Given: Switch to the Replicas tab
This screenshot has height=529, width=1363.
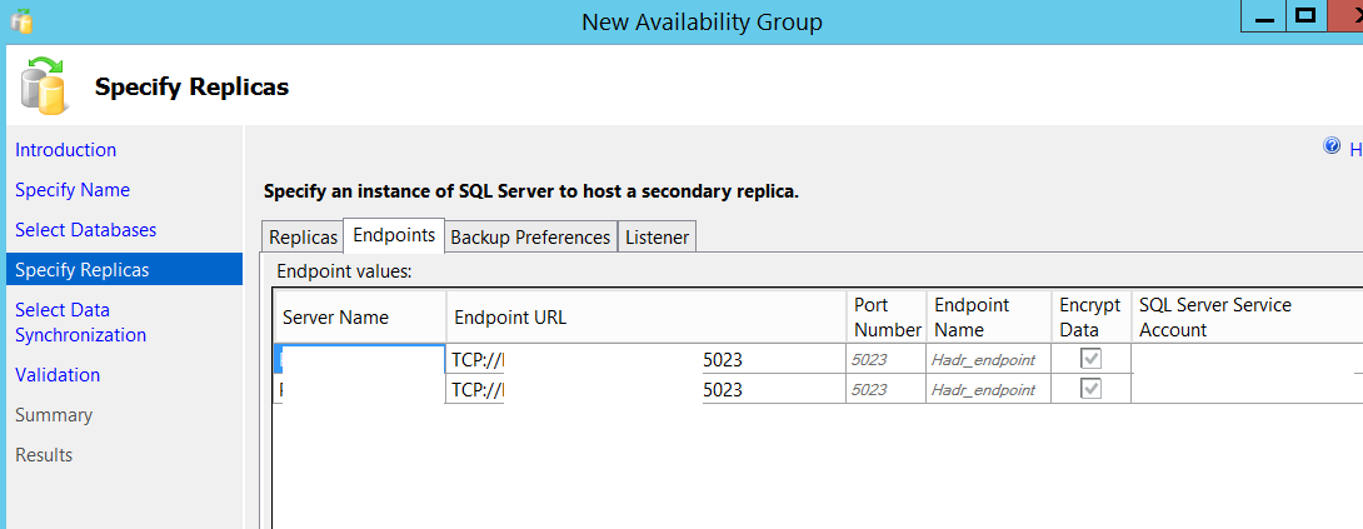Looking at the screenshot, I should (303, 237).
